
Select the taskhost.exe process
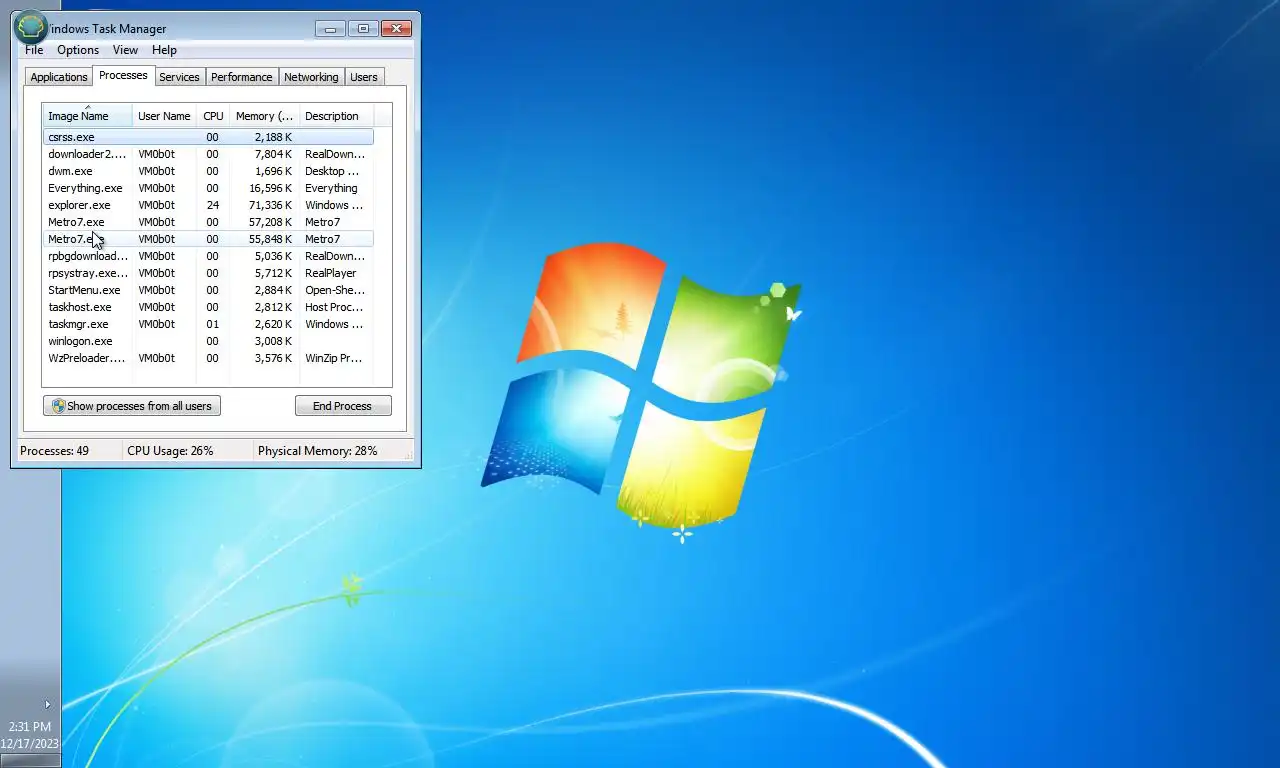tap(208, 307)
